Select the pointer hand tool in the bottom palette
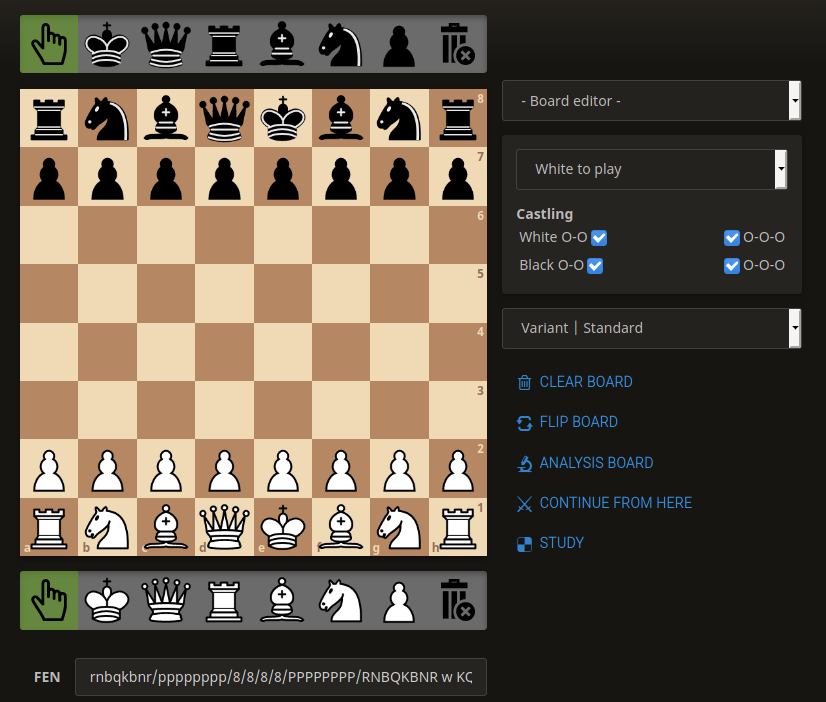 click(48, 600)
